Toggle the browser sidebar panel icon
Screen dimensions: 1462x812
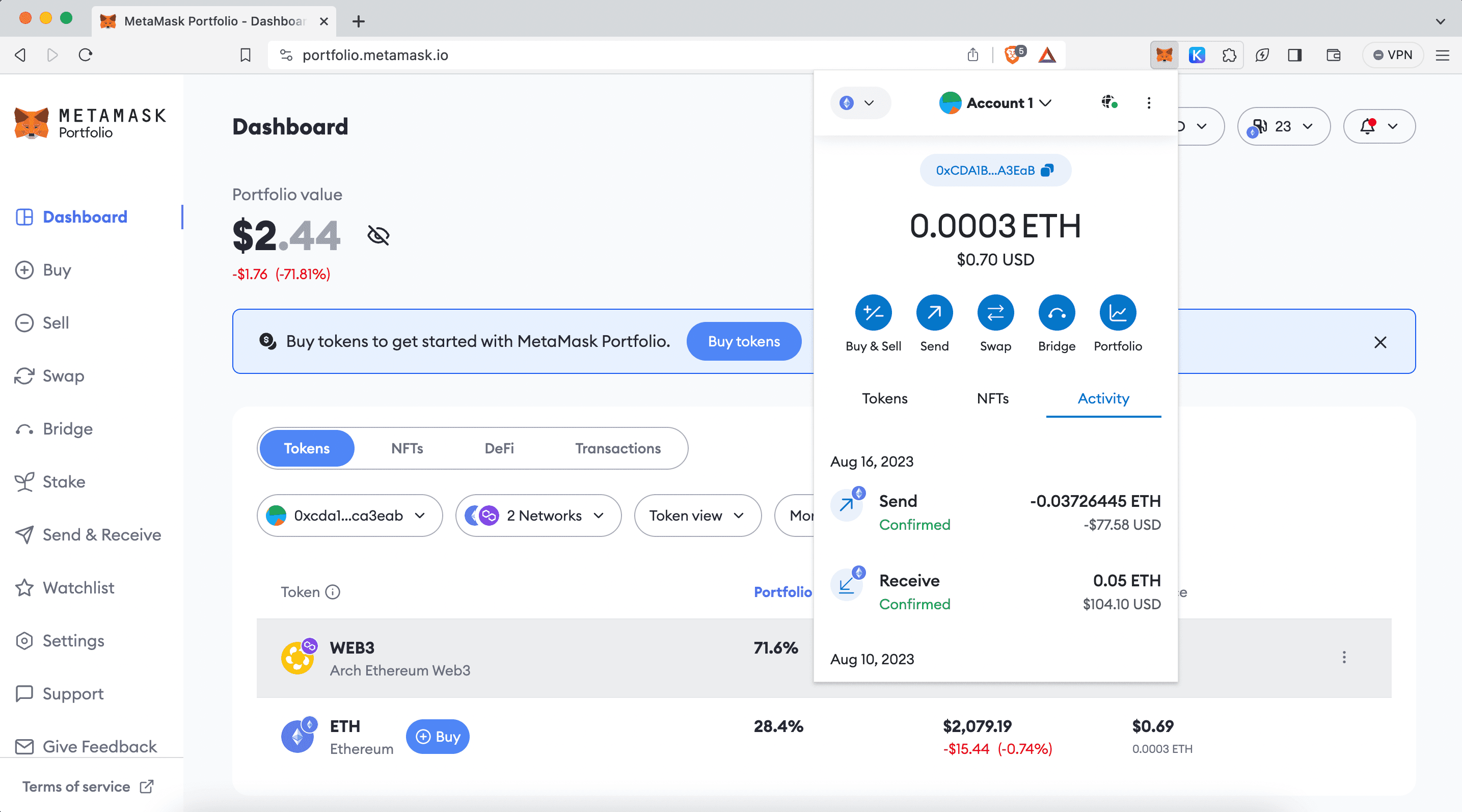(1294, 55)
